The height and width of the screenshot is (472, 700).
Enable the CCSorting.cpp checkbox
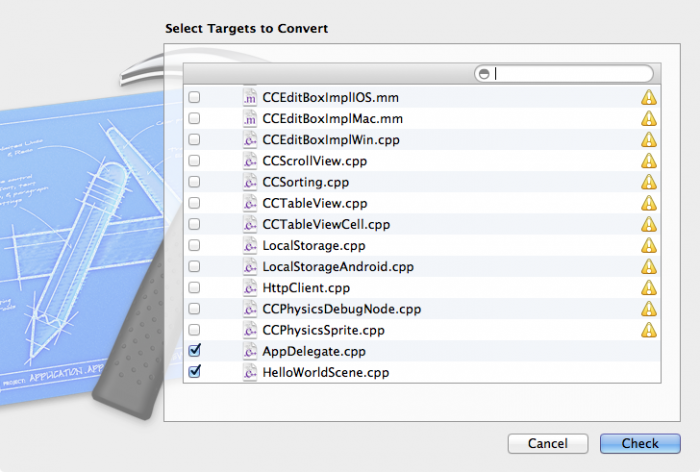[x=194, y=182]
